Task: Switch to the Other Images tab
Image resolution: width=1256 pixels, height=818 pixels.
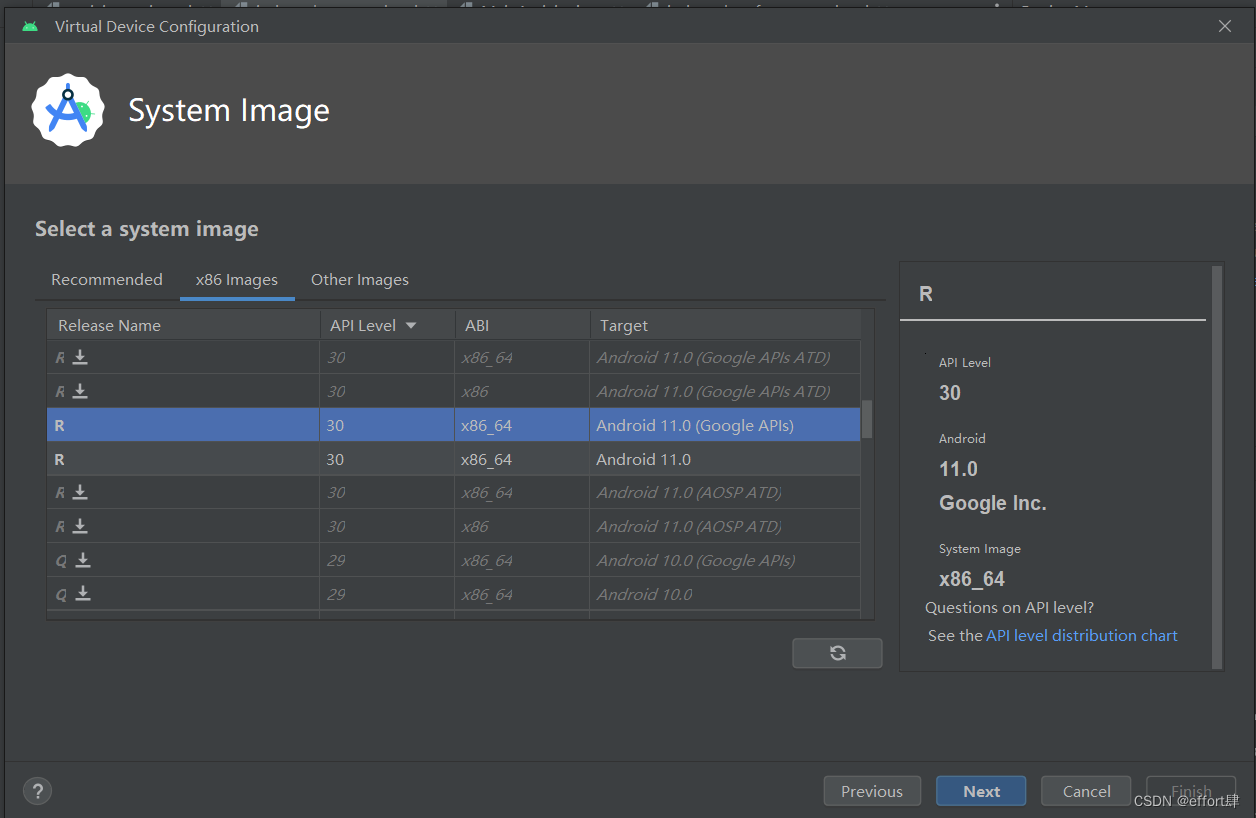Action: [x=360, y=280]
